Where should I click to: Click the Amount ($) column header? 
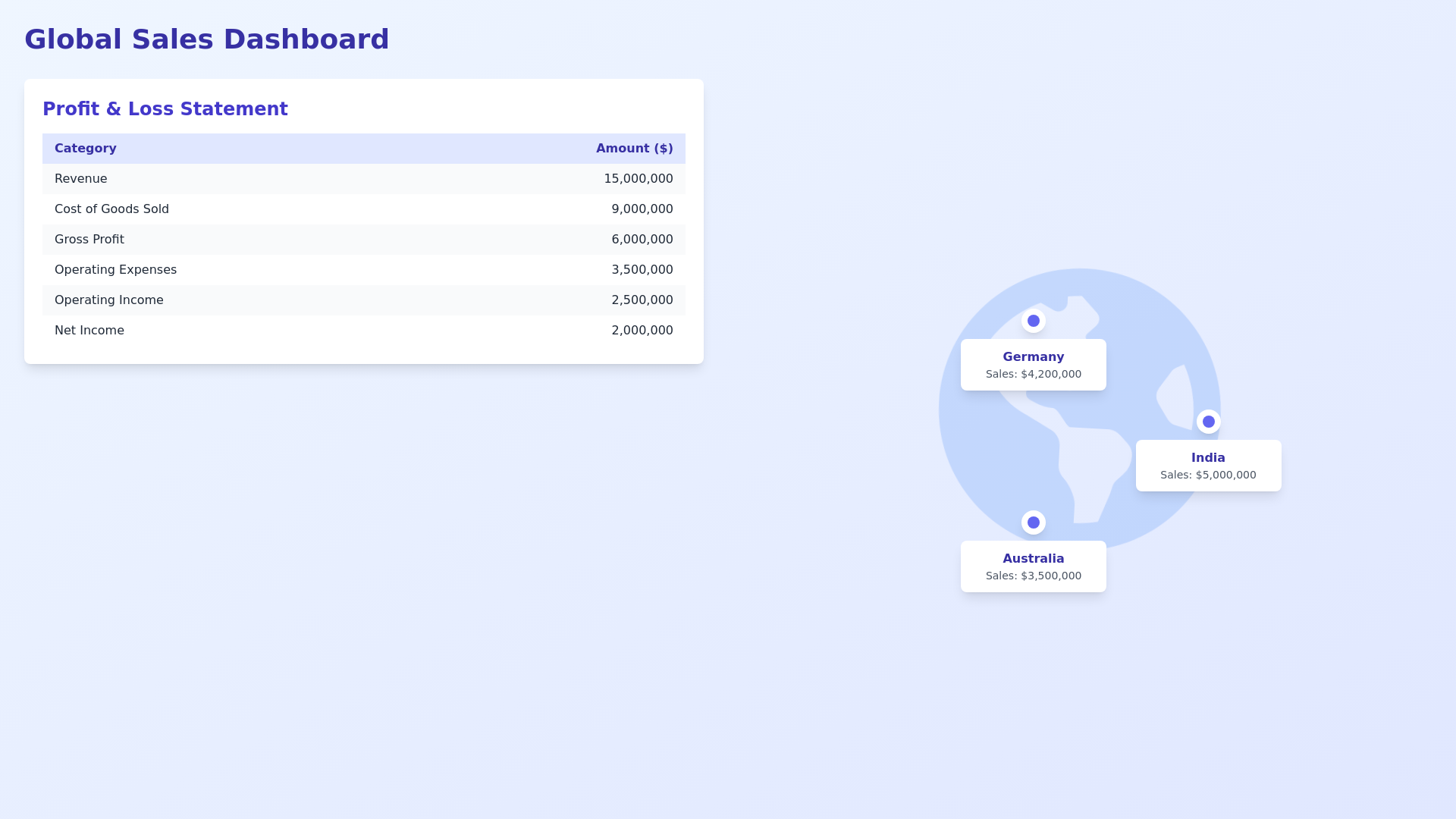[x=635, y=149]
